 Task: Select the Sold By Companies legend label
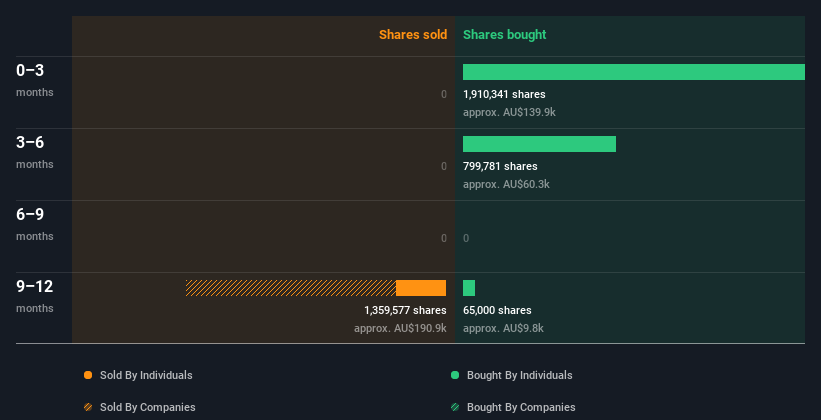coord(148,407)
